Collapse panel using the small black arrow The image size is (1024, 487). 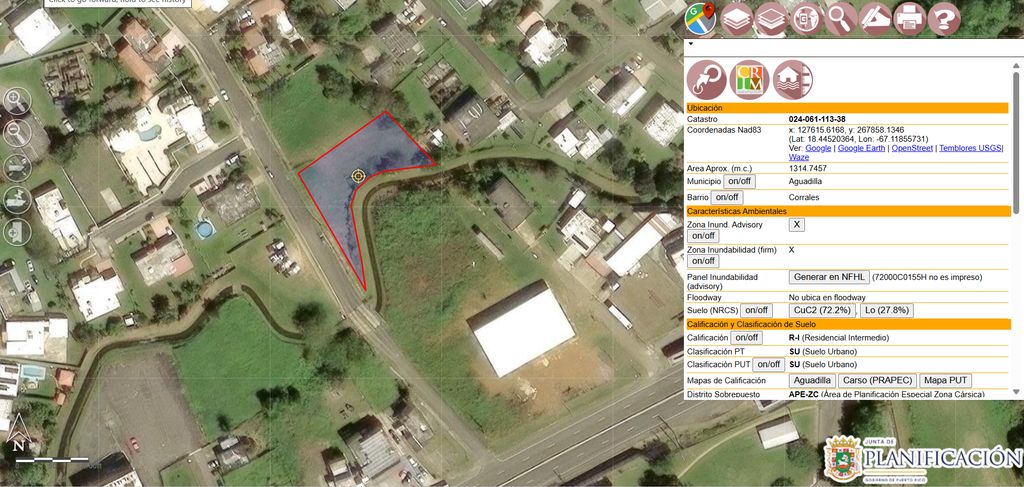point(690,44)
